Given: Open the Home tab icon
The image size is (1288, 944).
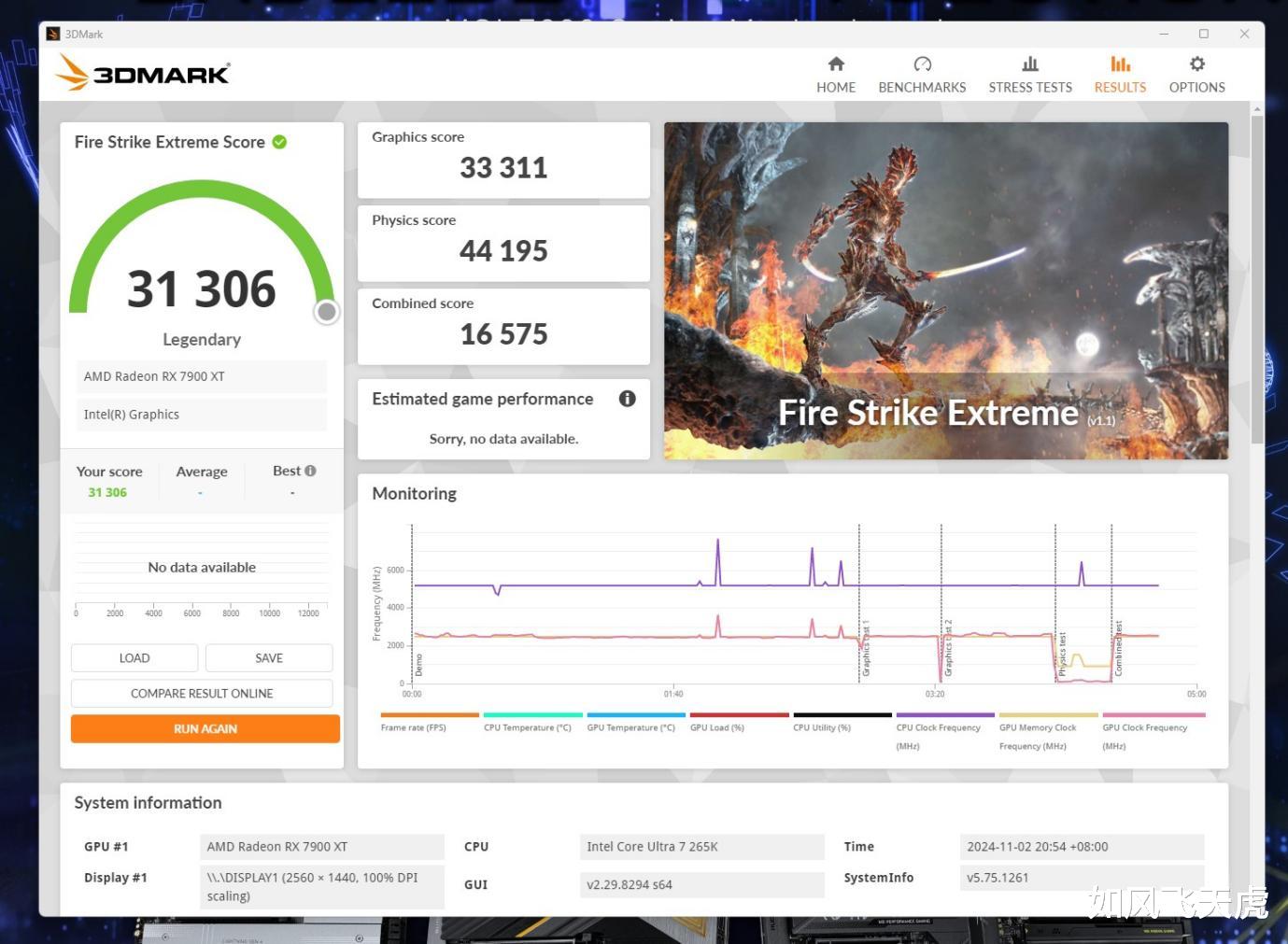Looking at the screenshot, I should pyautogui.click(x=836, y=63).
